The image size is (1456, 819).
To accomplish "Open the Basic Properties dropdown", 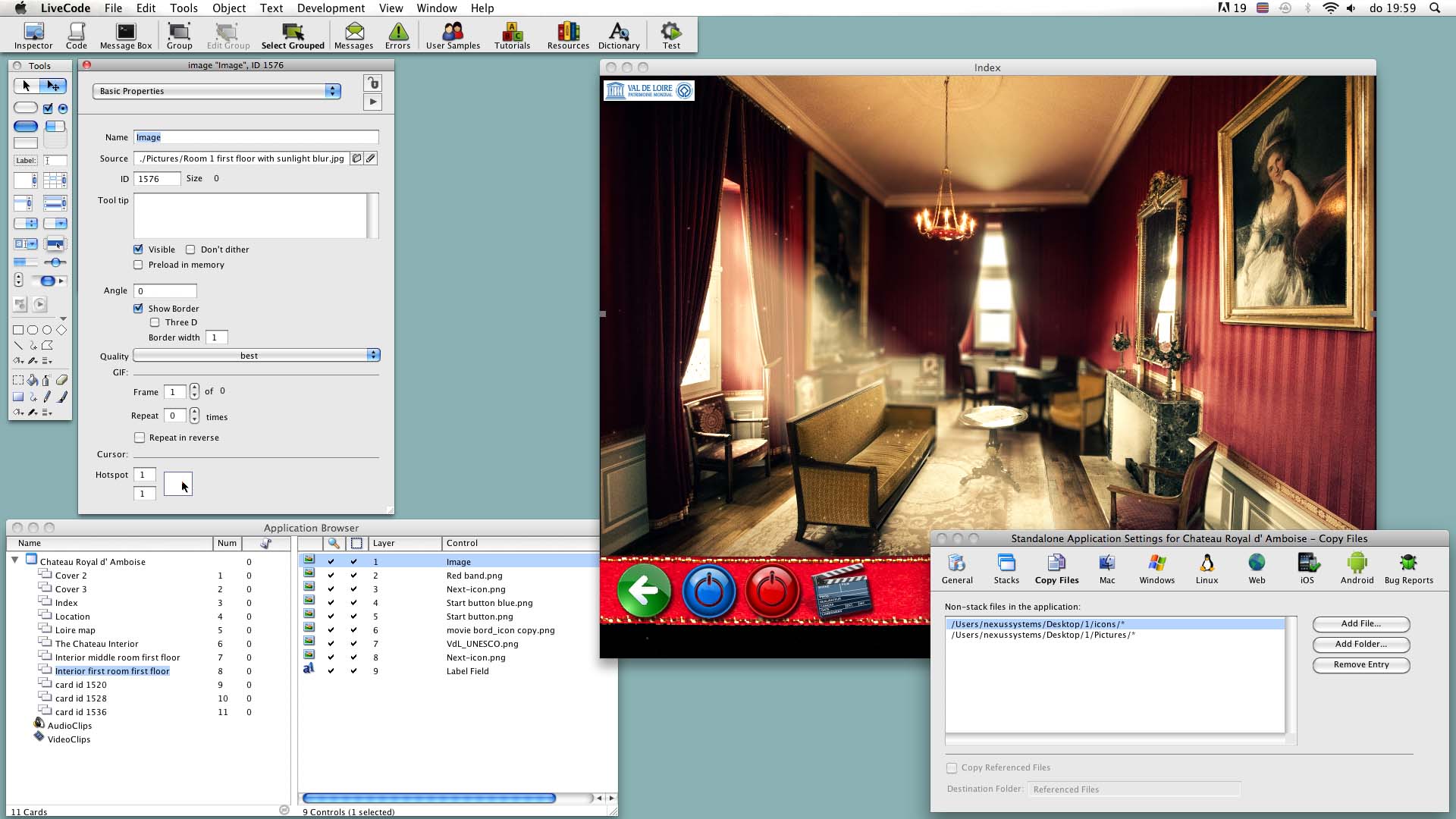I will click(x=217, y=91).
